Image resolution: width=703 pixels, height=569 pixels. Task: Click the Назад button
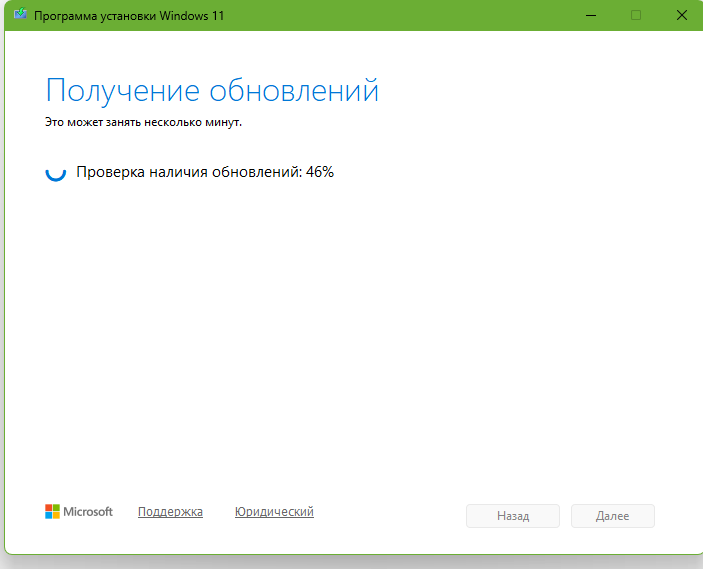[x=513, y=516]
